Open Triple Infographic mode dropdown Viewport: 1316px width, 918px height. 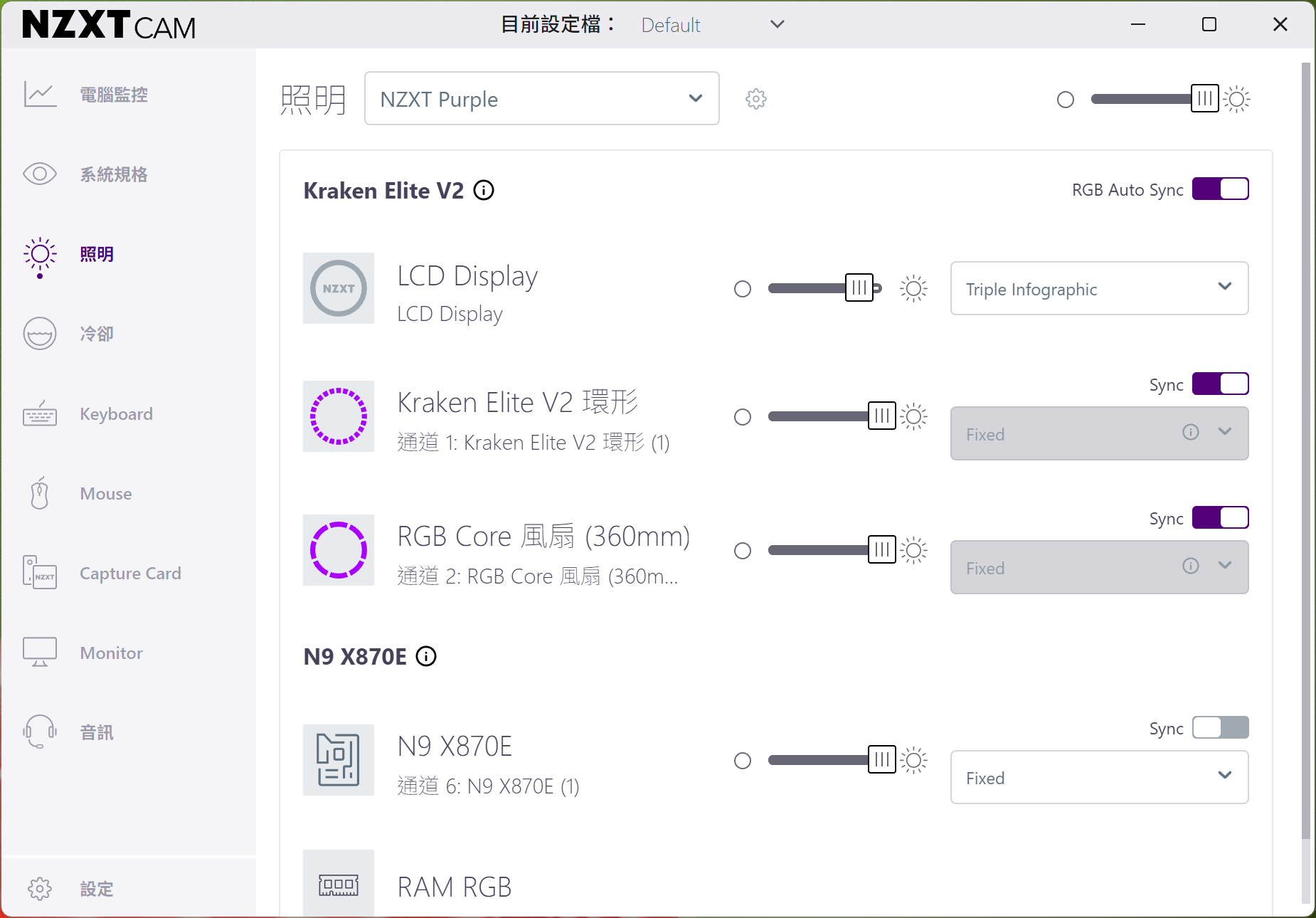1100,288
